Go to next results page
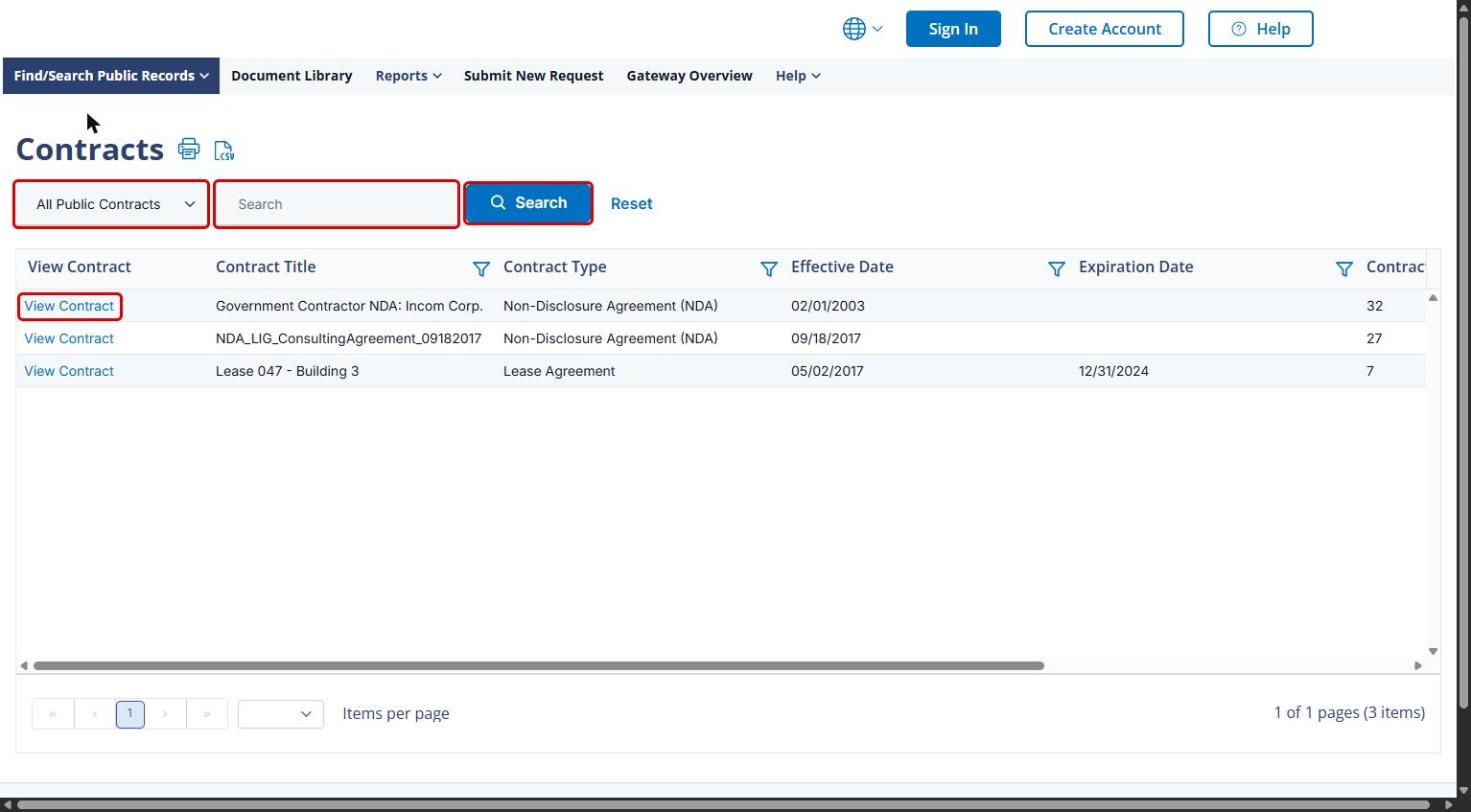Viewport: 1471px width, 812px height. 165,714
